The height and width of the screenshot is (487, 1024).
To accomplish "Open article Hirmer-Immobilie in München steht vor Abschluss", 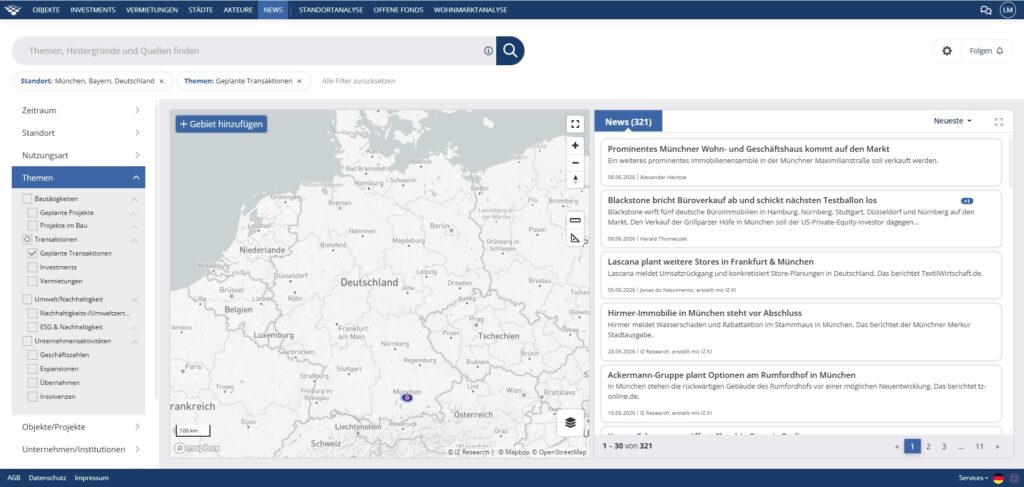I will coord(705,313).
